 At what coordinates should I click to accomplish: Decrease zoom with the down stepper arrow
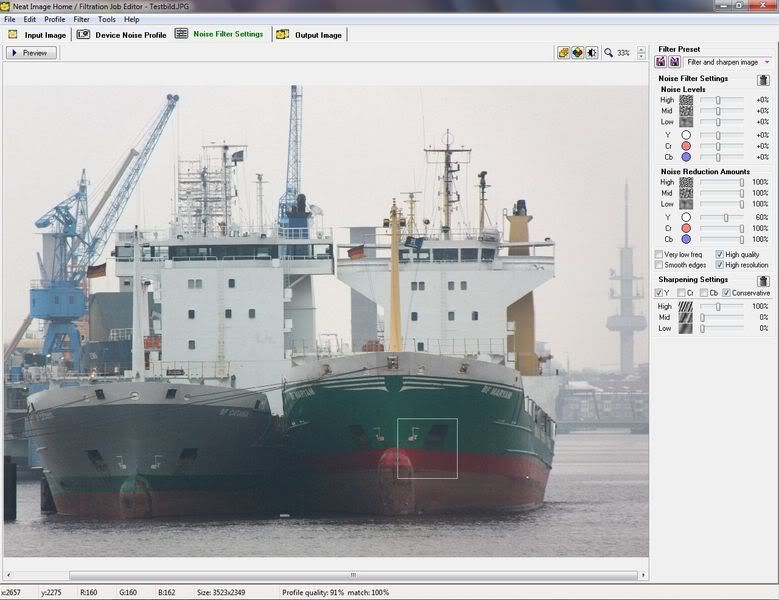click(641, 56)
